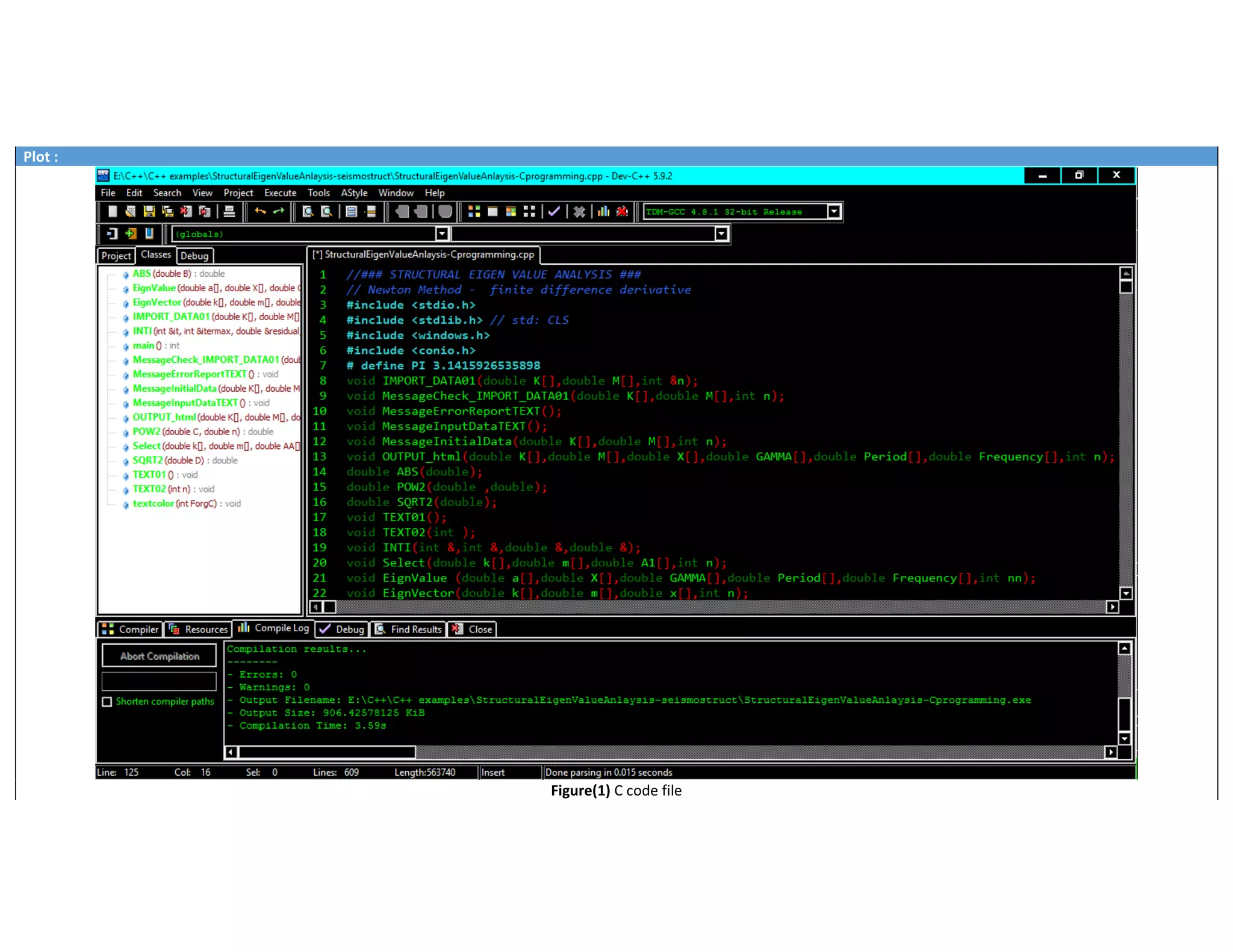The image size is (1233, 952).
Task: Open the AStyle menu
Action: point(354,193)
